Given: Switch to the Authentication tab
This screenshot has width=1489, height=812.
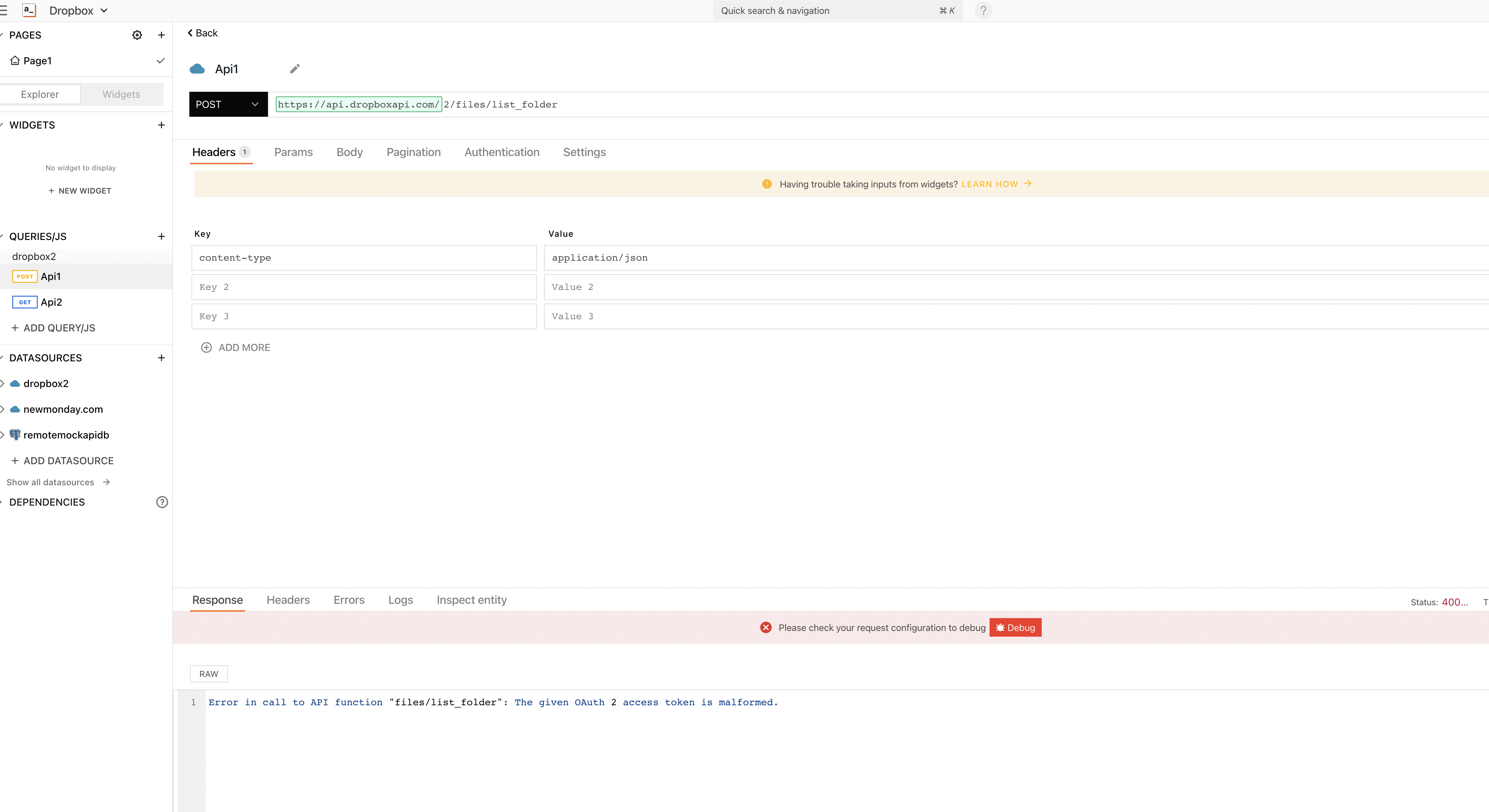Looking at the screenshot, I should [502, 152].
